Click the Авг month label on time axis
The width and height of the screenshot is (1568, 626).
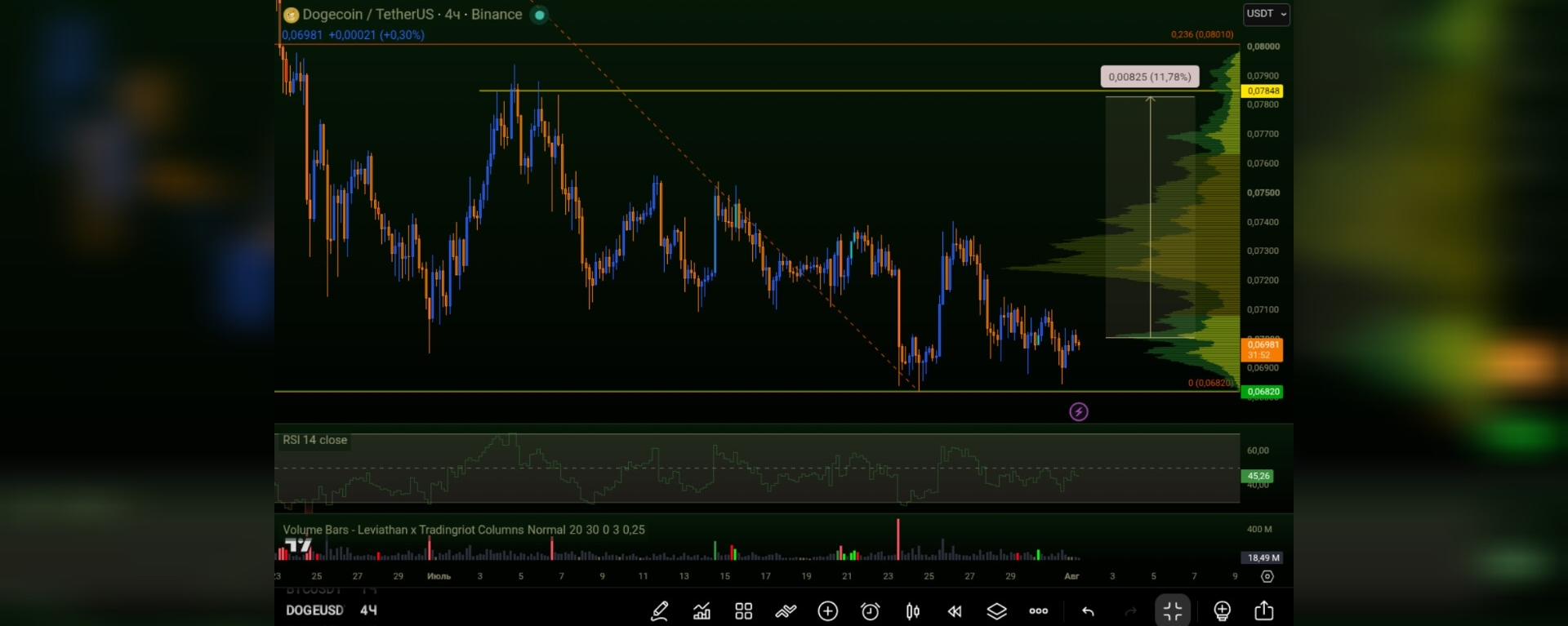(1071, 576)
